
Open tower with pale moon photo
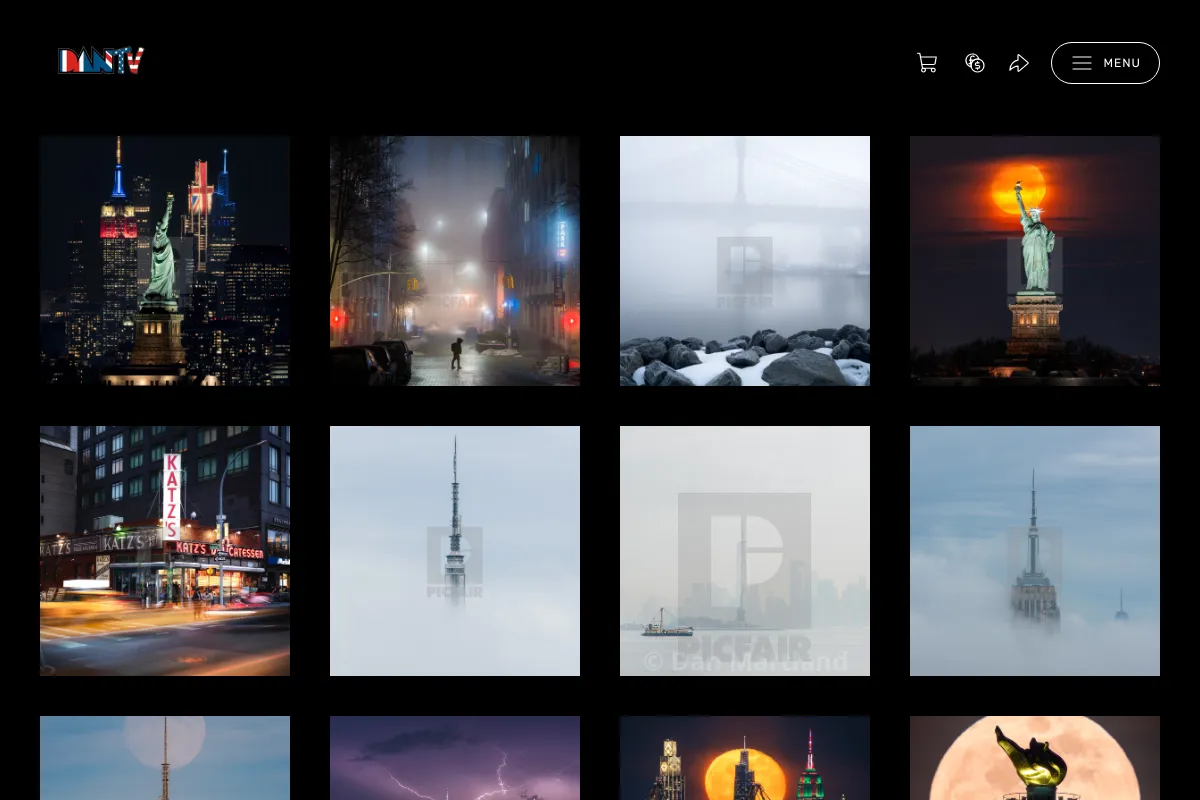point(165,758)
